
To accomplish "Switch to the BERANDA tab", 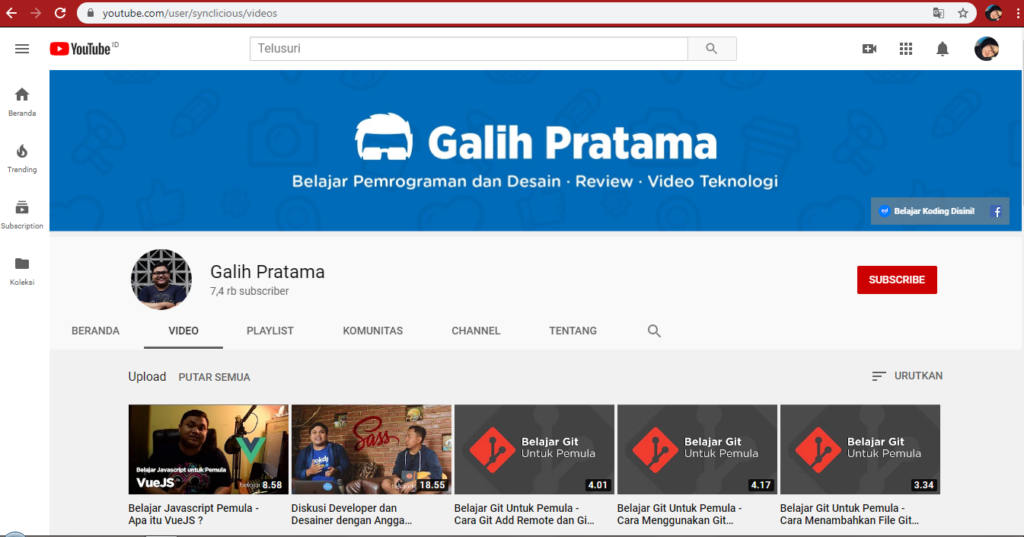I will tap(95, 331).
